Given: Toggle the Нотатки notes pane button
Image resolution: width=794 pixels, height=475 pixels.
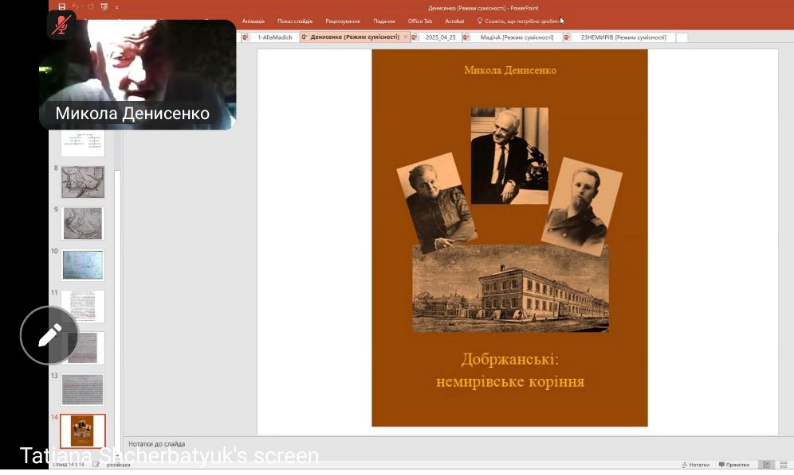Looking at the screenshot, I should click(x=696, y=464).
